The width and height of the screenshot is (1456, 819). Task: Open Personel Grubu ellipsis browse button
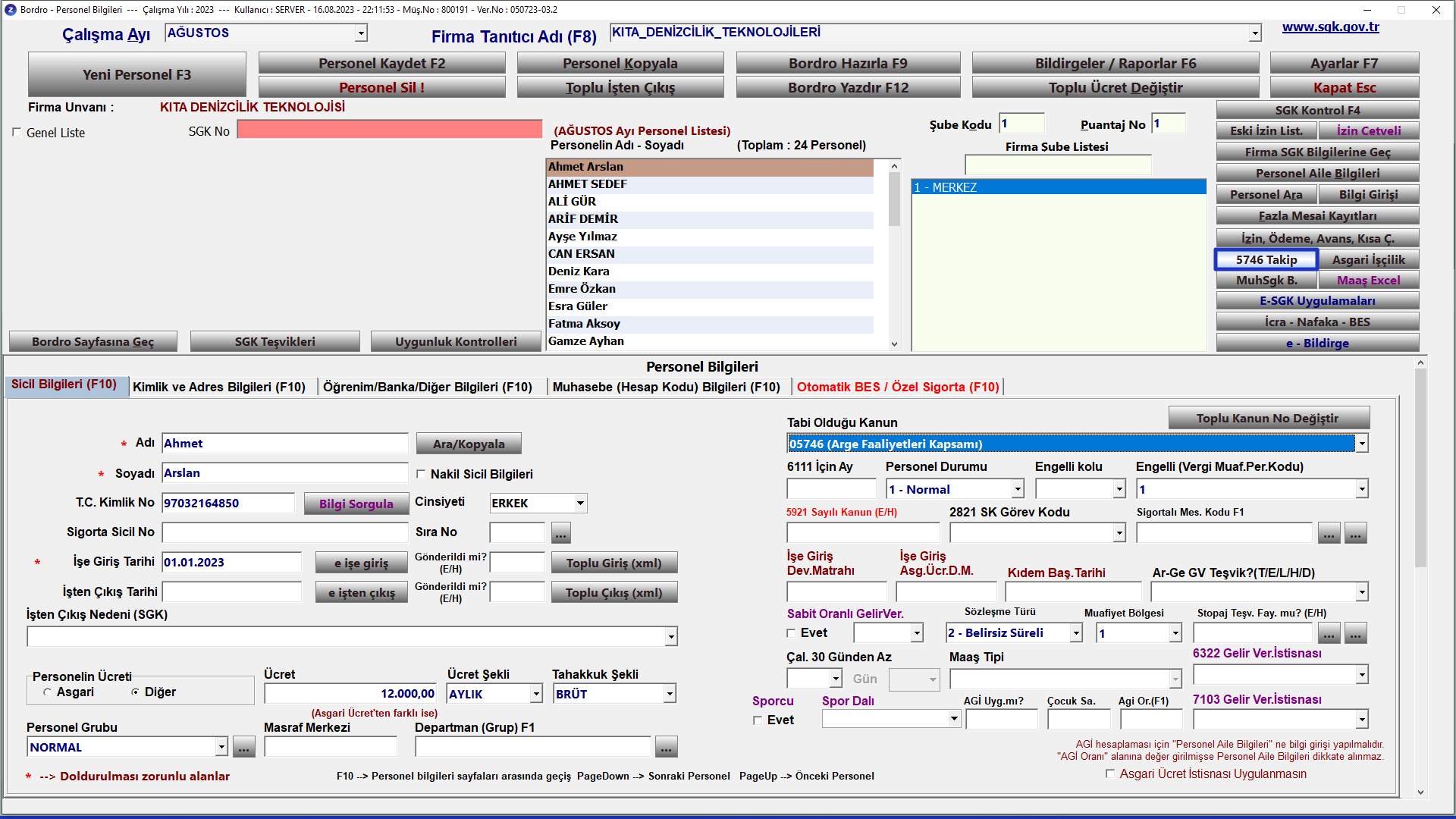(x=243, y=748)
